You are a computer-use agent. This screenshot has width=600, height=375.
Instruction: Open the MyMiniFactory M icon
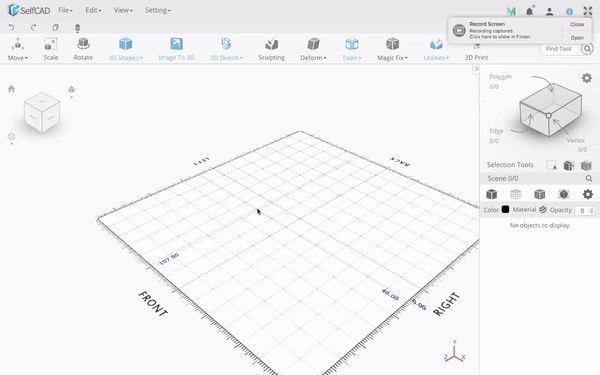(511, 11)
